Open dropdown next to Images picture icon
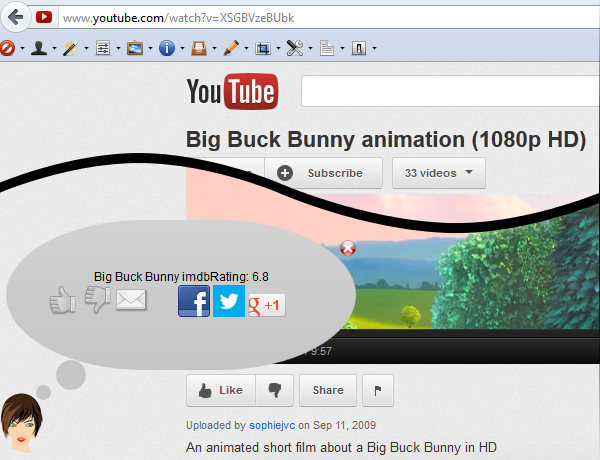 (150, 48)
